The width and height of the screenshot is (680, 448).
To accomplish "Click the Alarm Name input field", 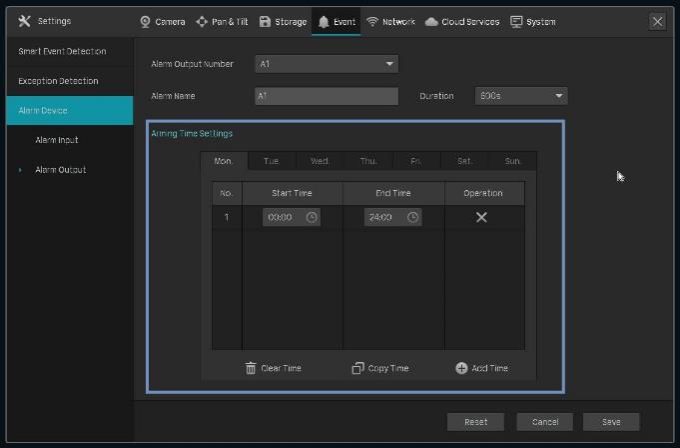I will tap(326, 96).
